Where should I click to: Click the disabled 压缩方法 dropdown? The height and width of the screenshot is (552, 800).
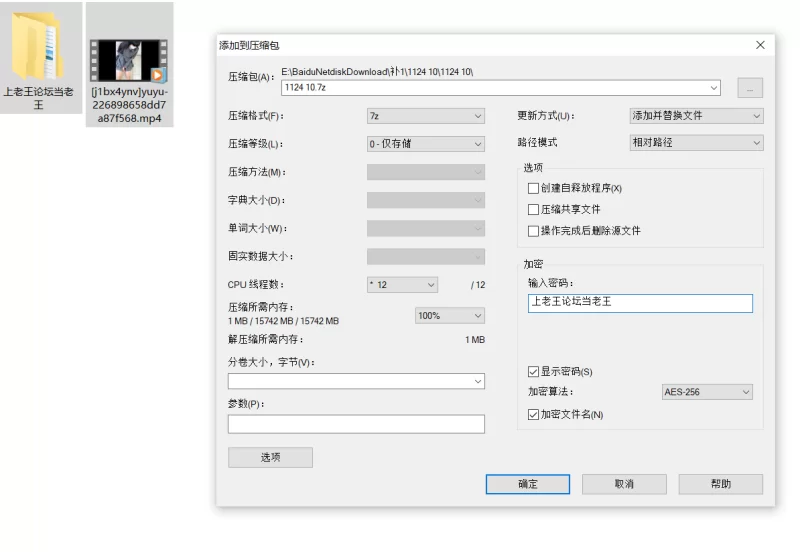pyautogui.click(x=426, y=172)
